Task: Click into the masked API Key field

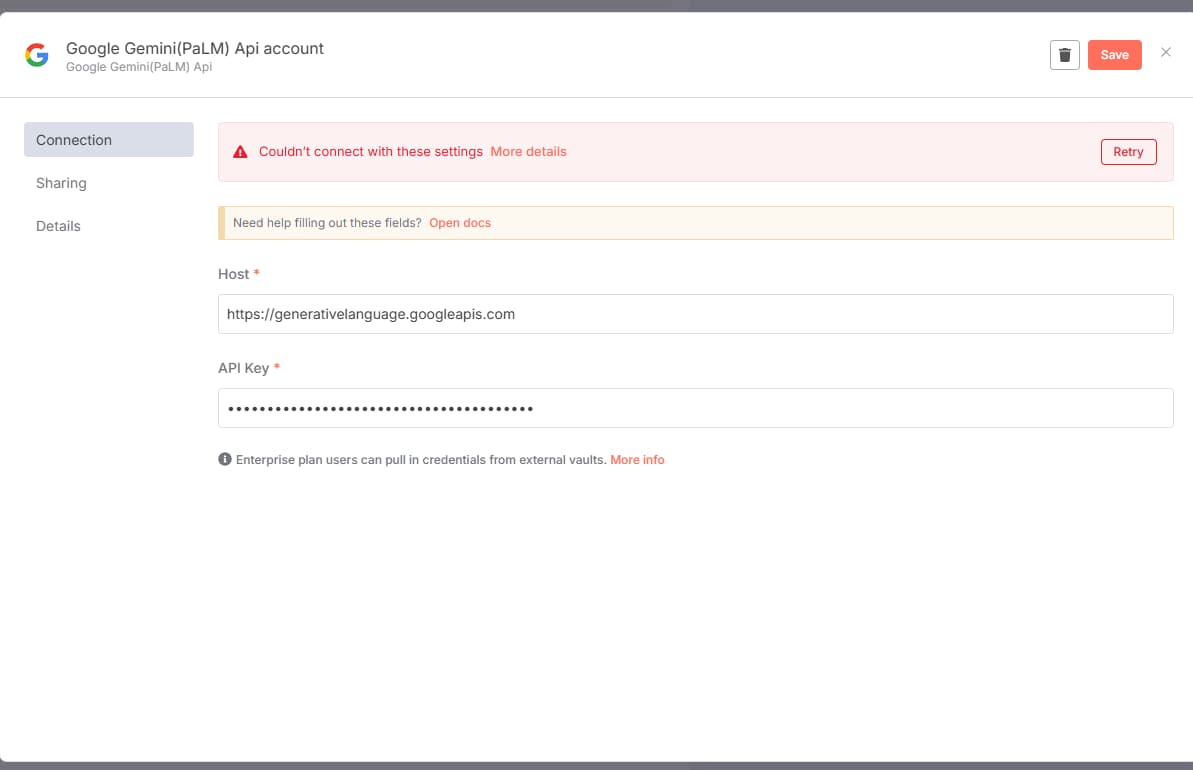Action: 695,408
